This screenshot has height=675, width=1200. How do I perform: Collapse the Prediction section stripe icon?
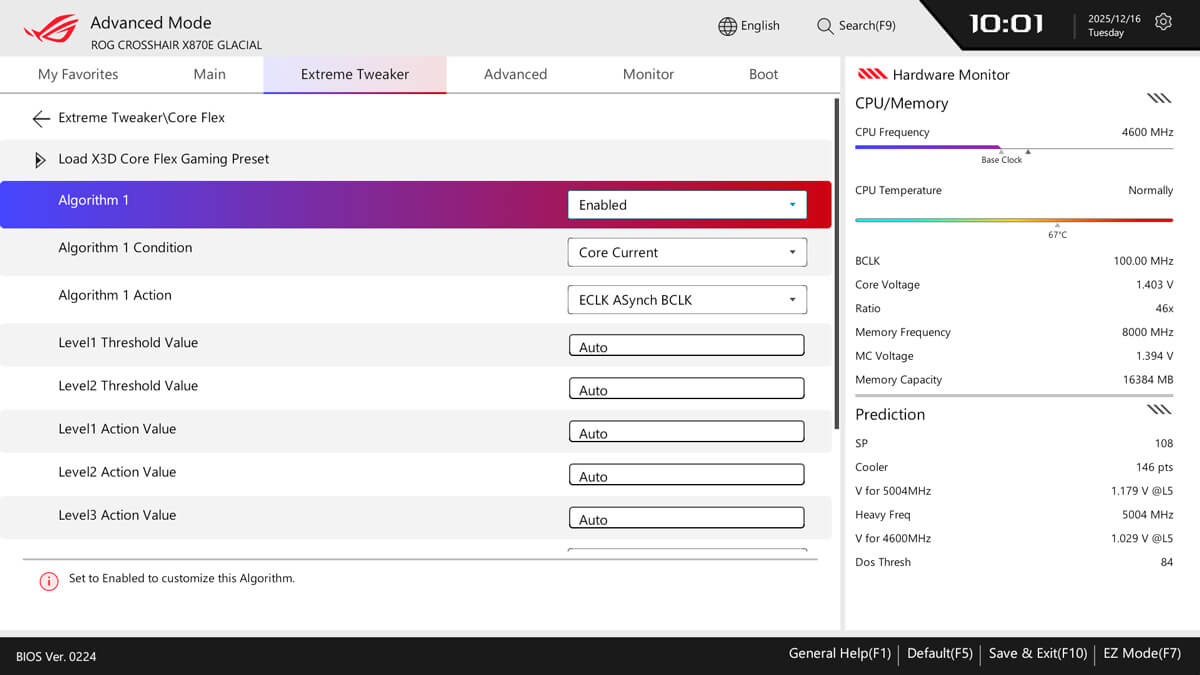[x=1159, y=410]
